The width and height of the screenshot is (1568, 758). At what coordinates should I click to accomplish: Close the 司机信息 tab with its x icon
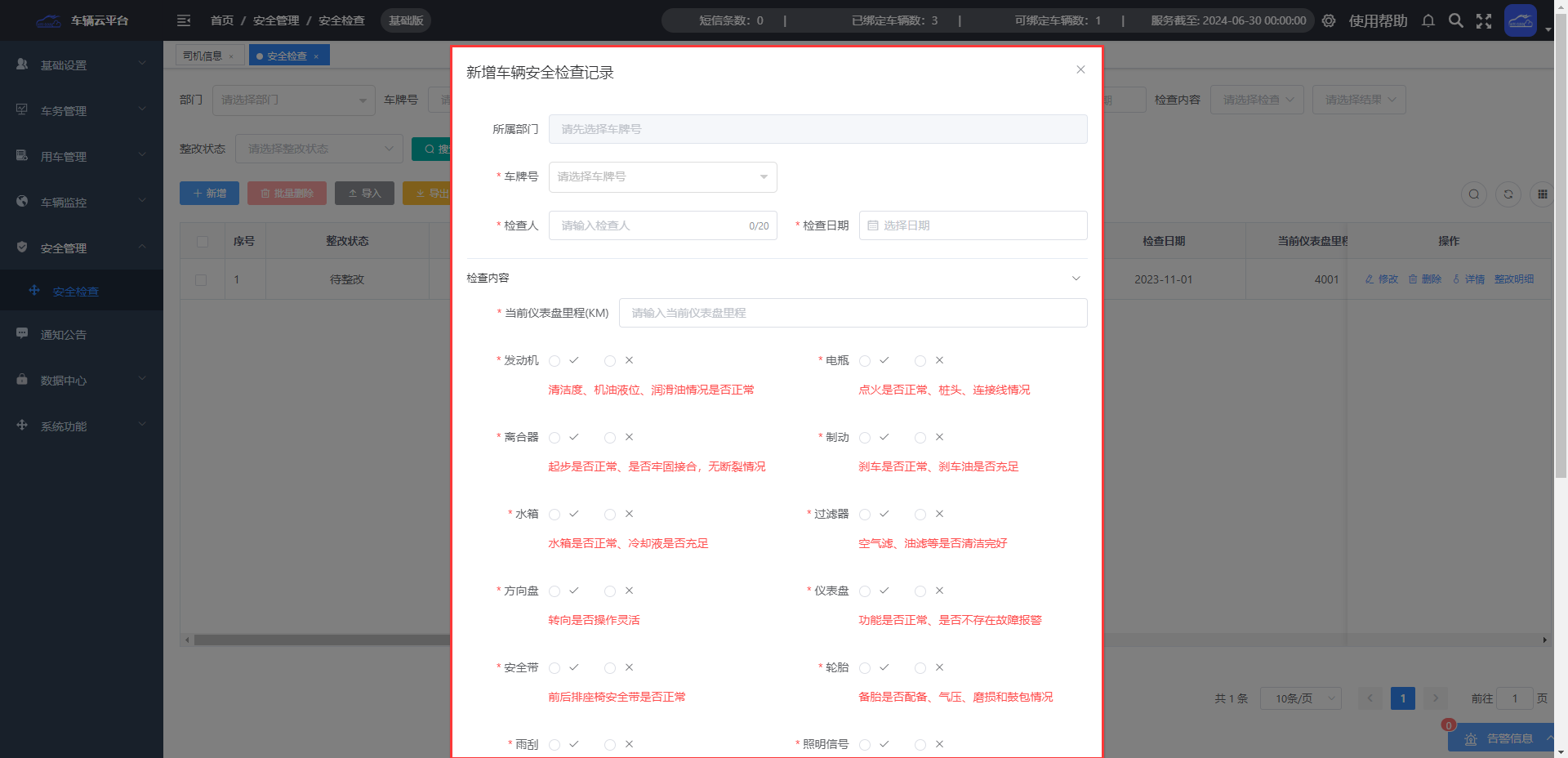pyautogui.click(x=231, y=56)
